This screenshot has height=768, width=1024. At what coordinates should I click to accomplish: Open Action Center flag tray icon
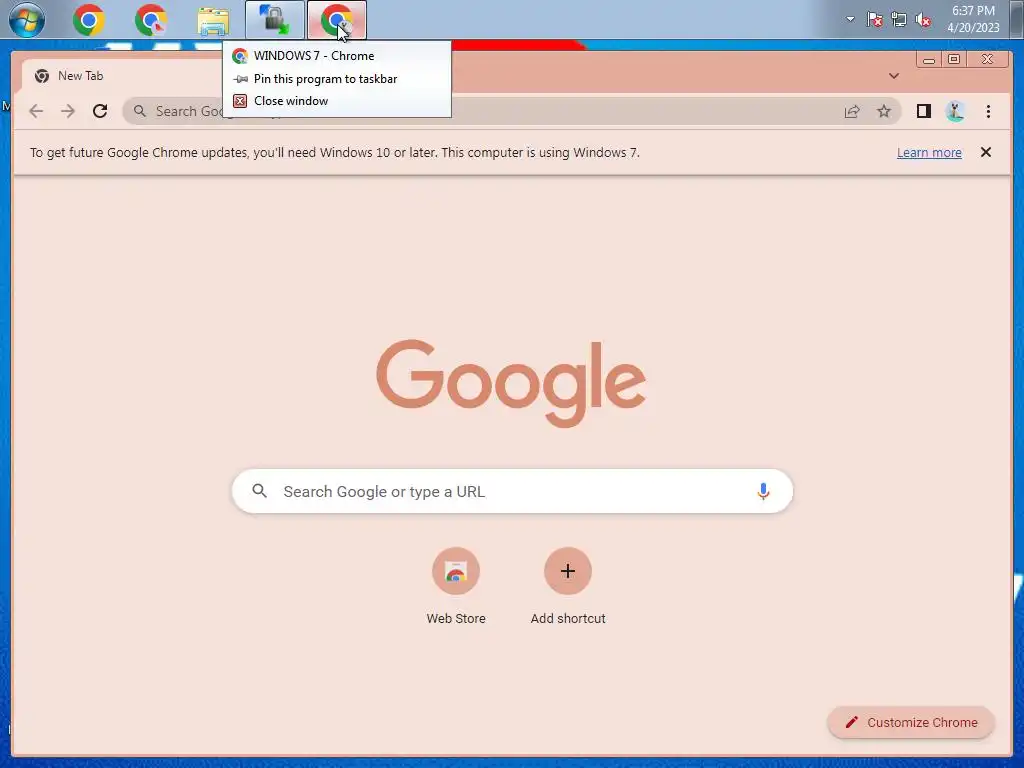point(874,20)
